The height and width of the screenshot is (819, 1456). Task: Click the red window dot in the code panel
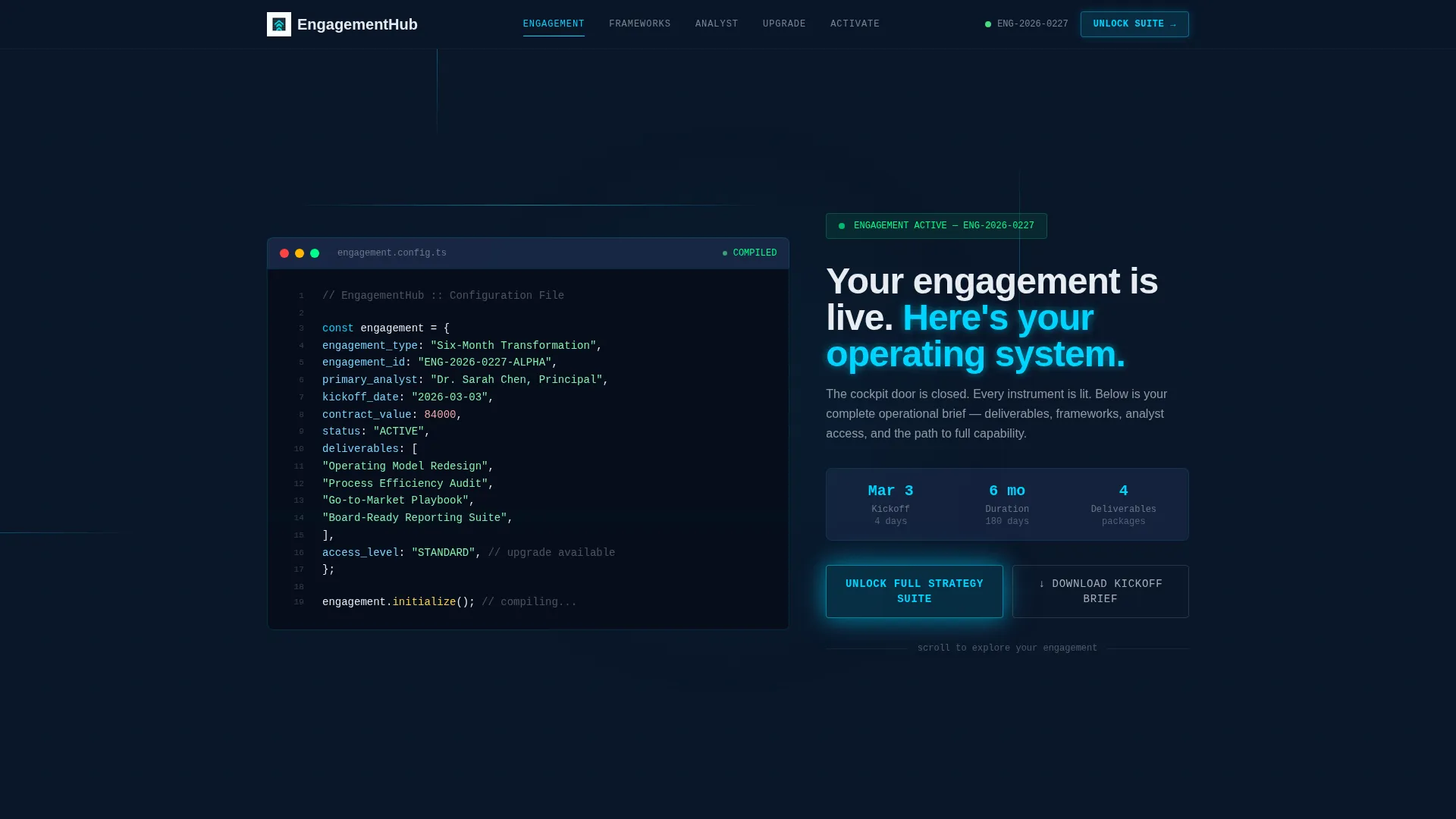pos(284,253)
